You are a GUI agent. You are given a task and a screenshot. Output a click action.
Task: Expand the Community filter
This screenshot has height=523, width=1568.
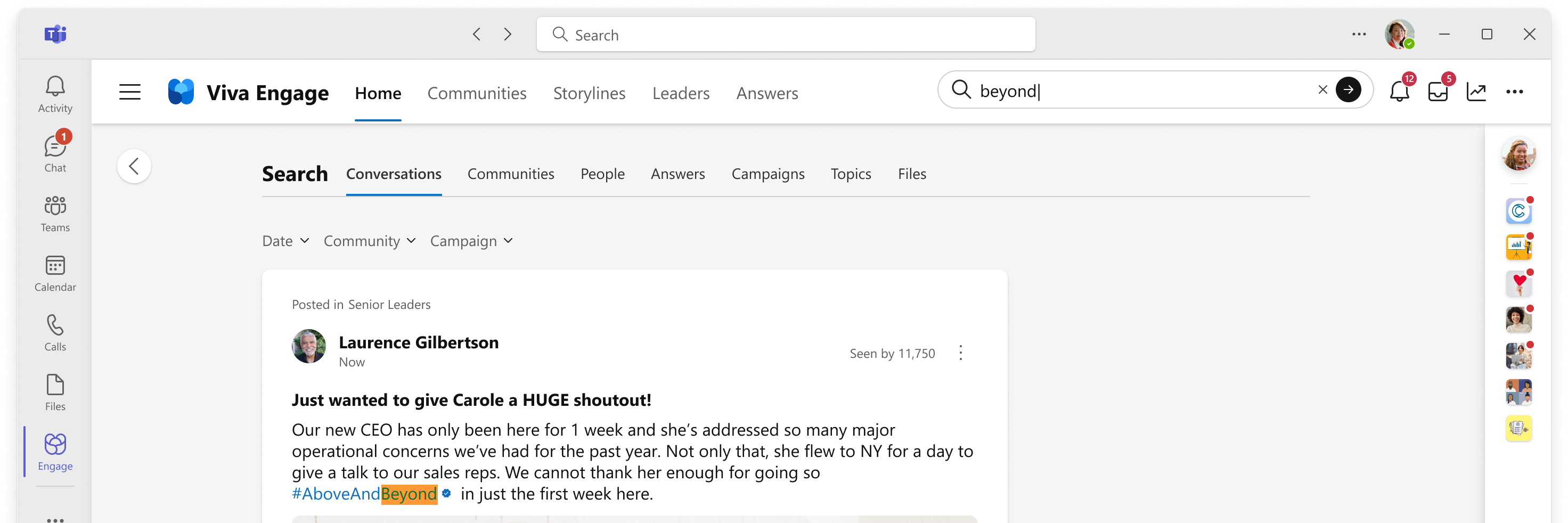pyautogui.click(x=369, y=241)
